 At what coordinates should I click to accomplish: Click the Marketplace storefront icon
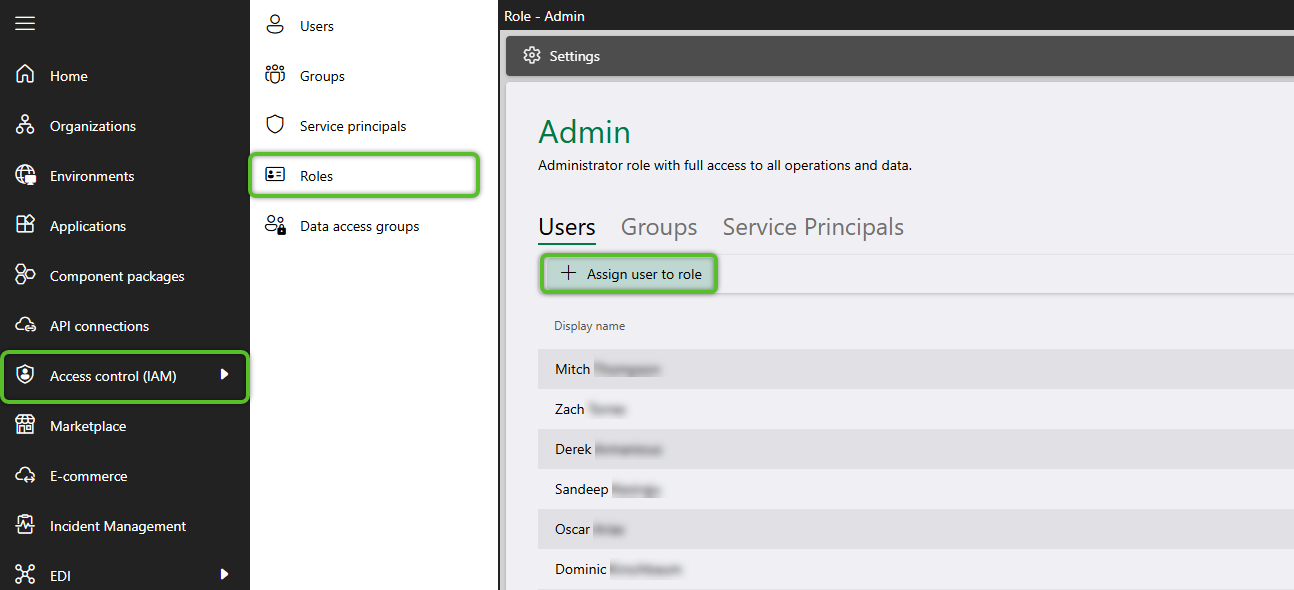click(x=25, y=425)
